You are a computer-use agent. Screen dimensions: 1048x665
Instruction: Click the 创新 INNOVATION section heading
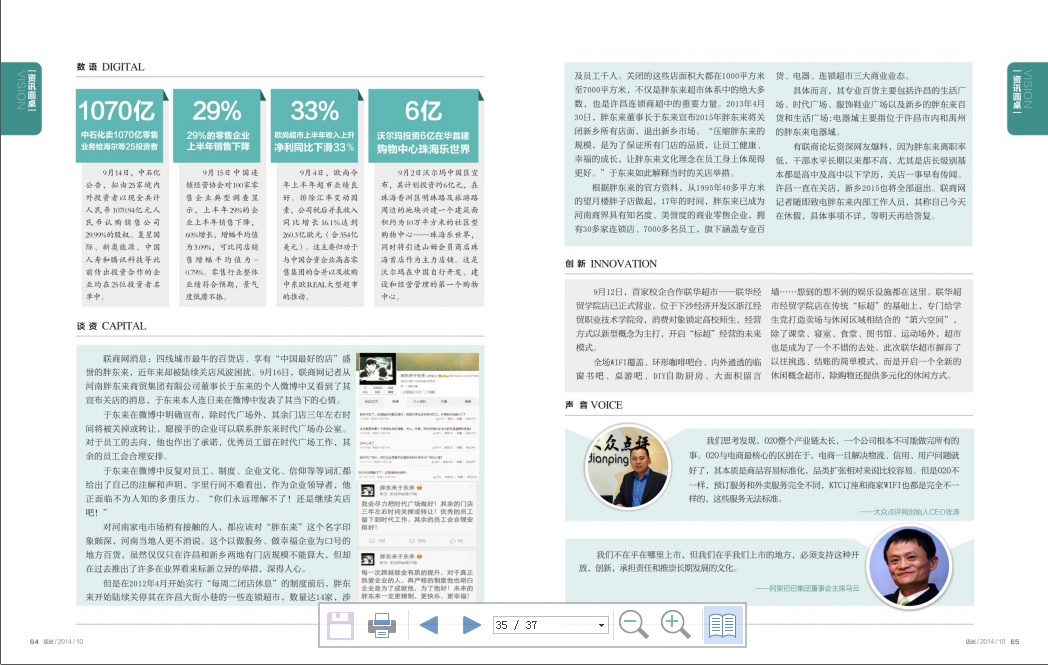pos(610,264)
